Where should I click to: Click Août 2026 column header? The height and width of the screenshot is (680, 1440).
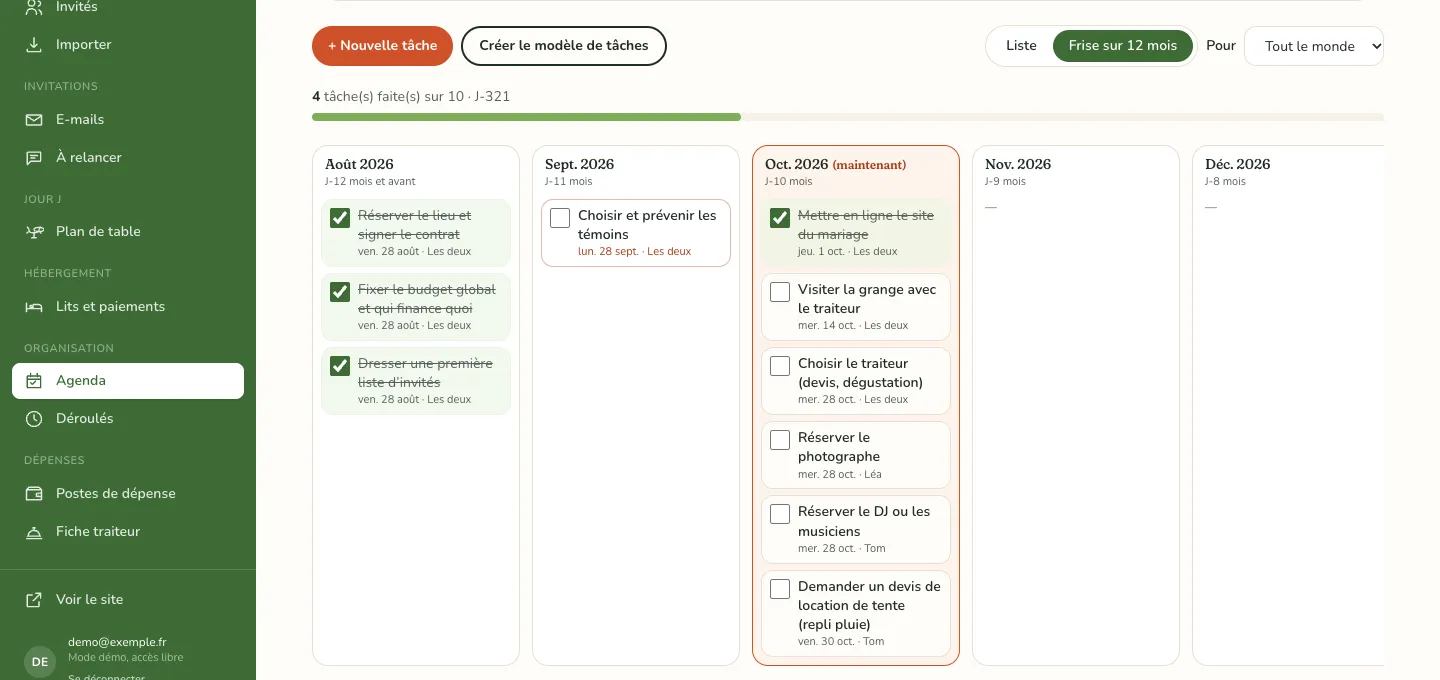(359, 164)
